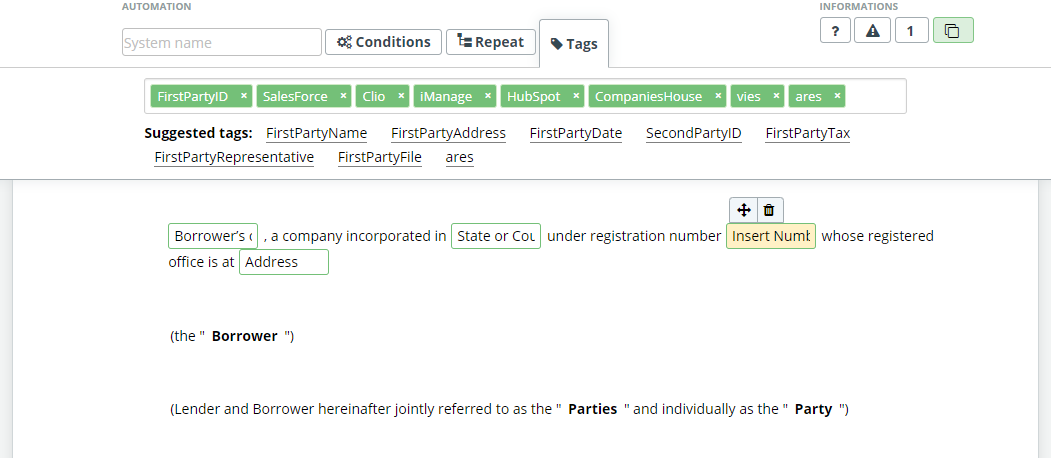Click the number 1 info button

coord(912,30)
